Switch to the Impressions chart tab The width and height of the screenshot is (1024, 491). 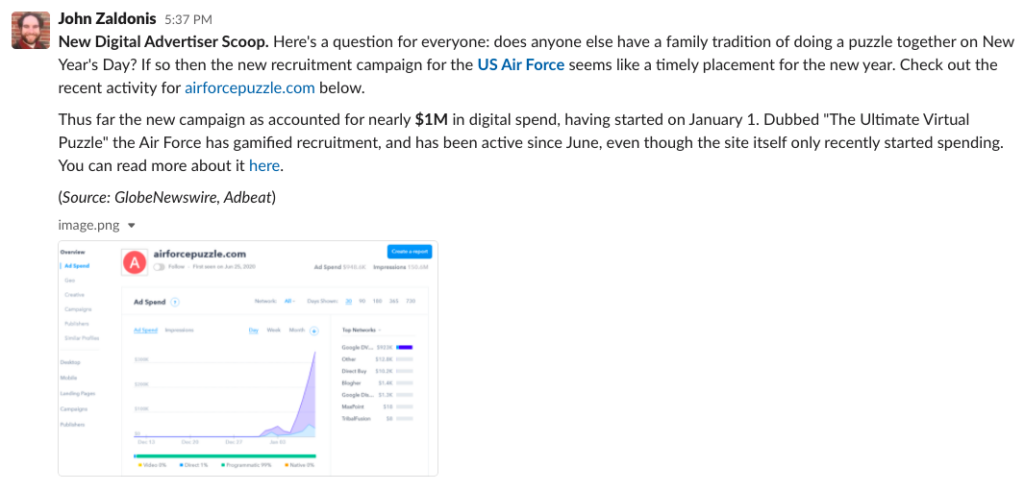pyautogui.click(x=180, y=330)
